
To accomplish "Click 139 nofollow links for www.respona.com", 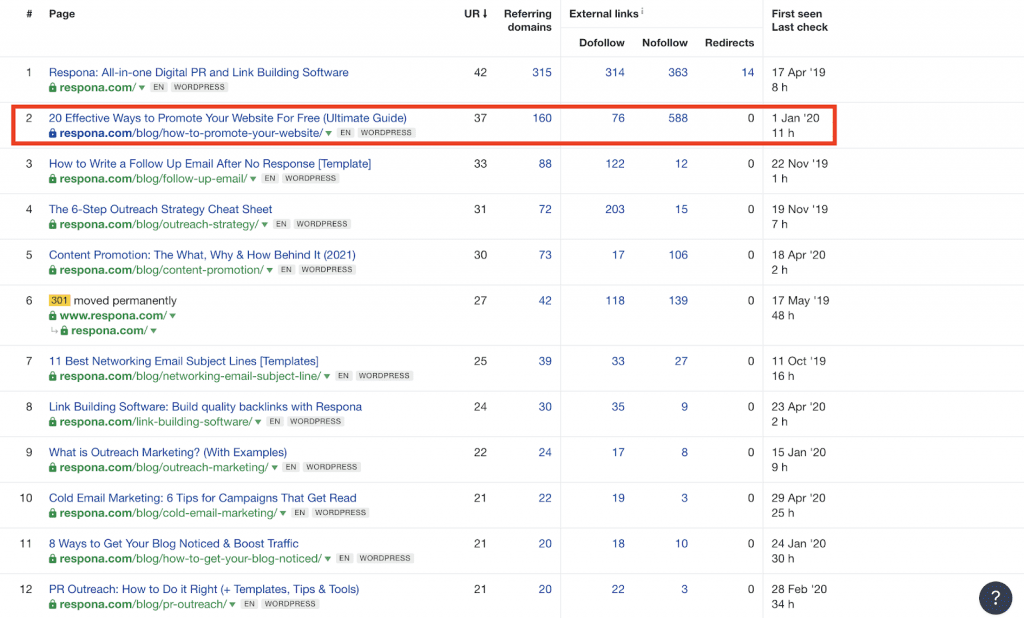I will (x=678, y=301).
